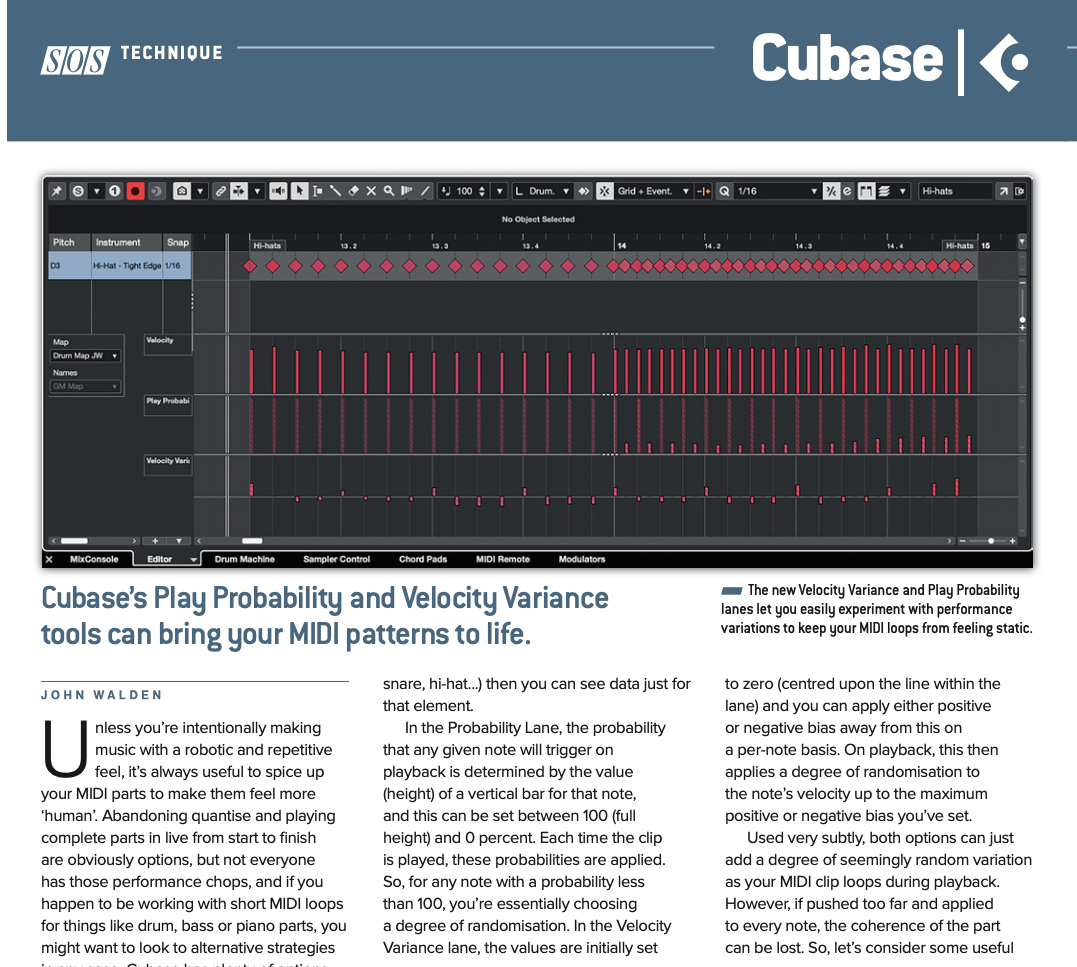The height and width of the screenshot is (967, 1077).
Task: Toggle the slash-dots icon beside quantize field
Action: [831, 191]
